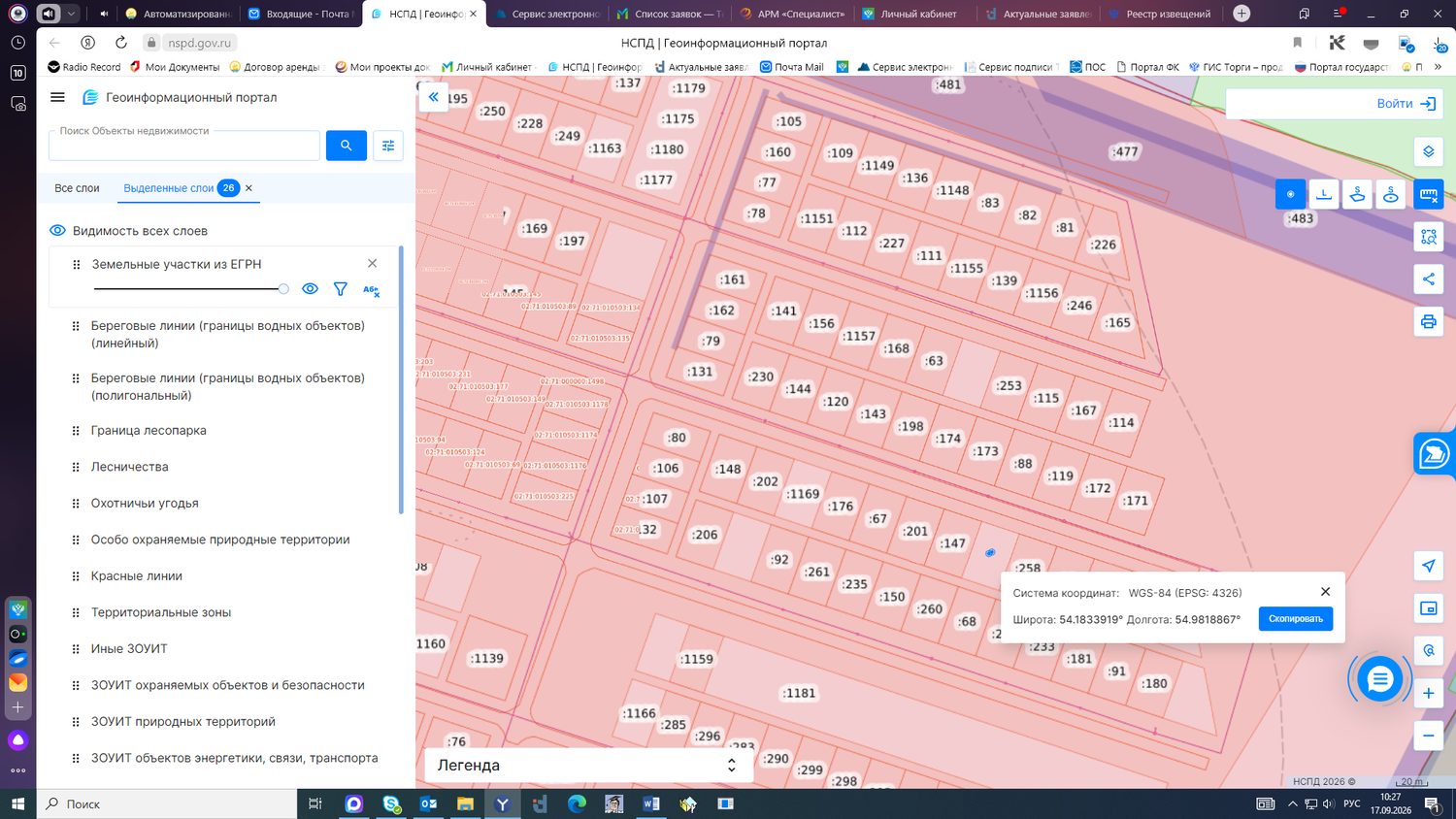Expand the bookmarks bar overflow chevron

pyautogui.click(x=1438, y=67)
